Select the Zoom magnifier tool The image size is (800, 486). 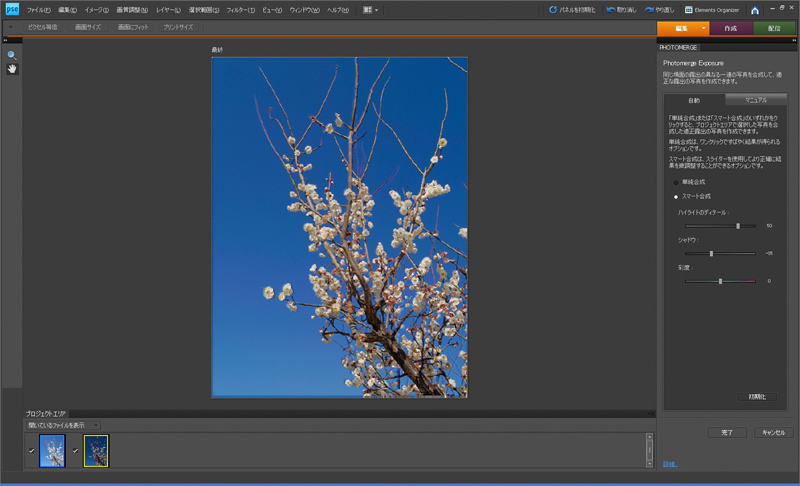(12, 56)
